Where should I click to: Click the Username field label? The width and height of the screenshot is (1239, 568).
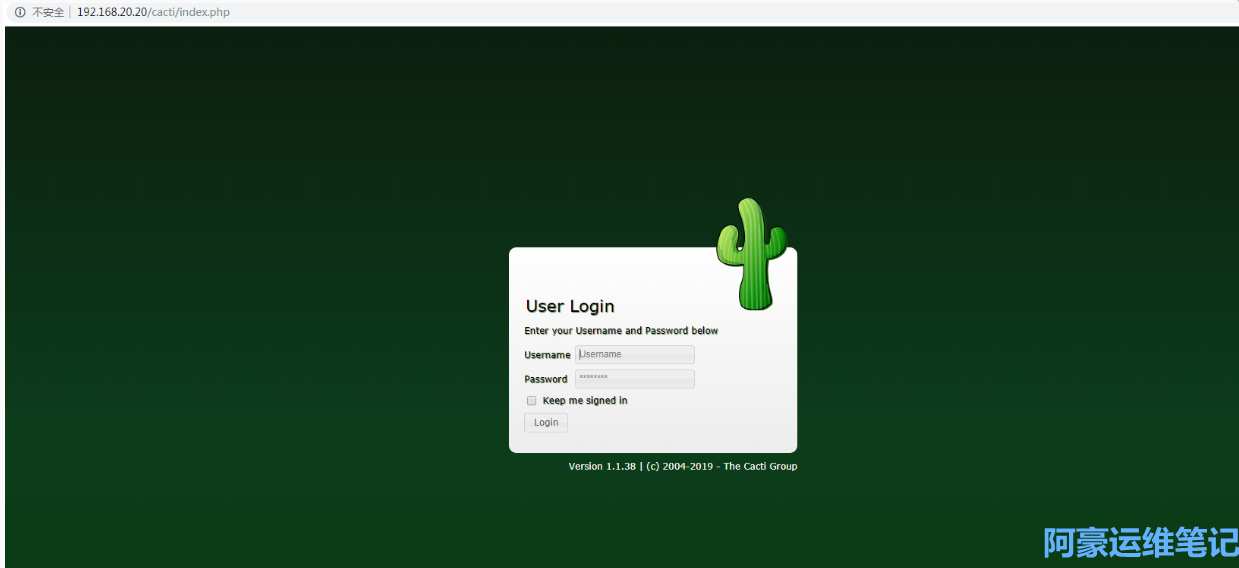(547, 355)
